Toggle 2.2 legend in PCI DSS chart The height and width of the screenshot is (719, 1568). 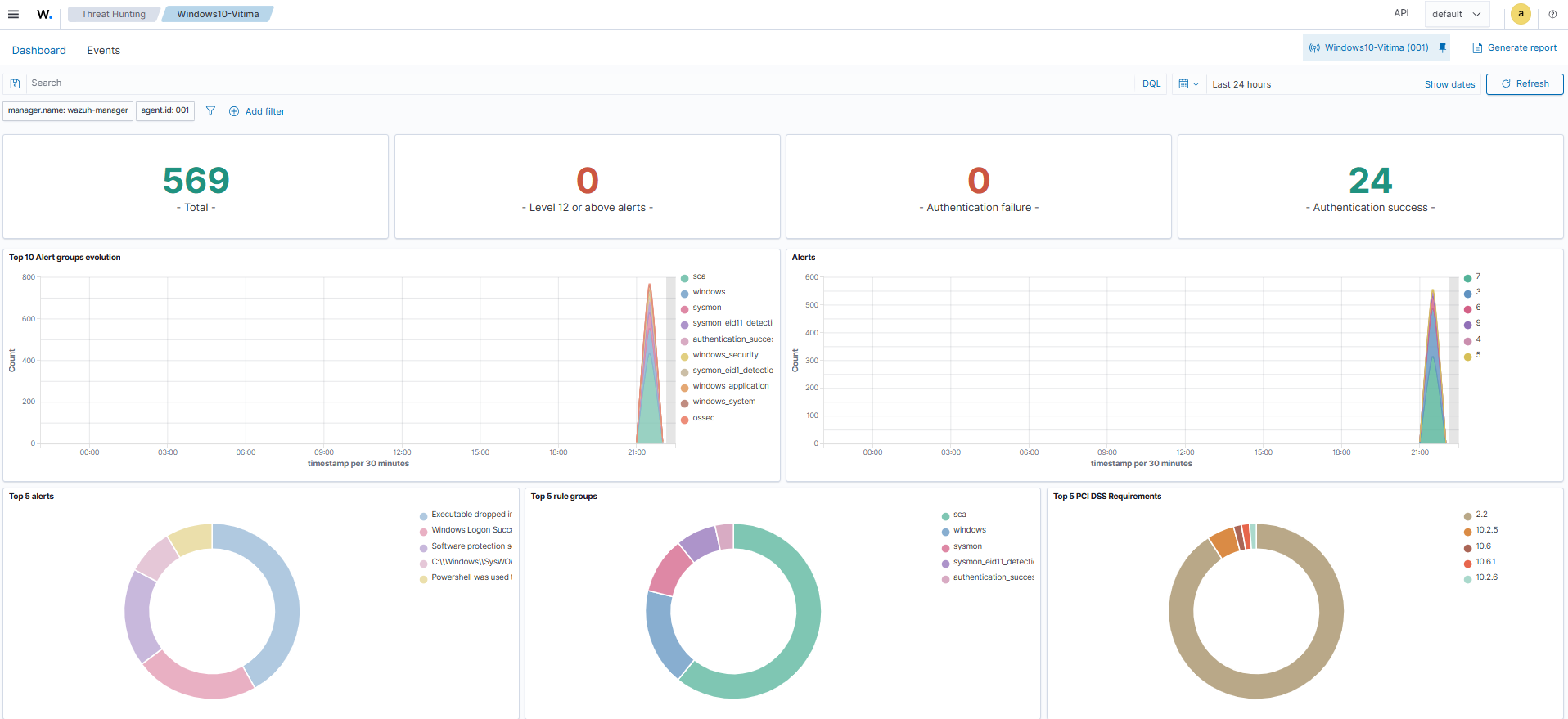point(1476,515)
